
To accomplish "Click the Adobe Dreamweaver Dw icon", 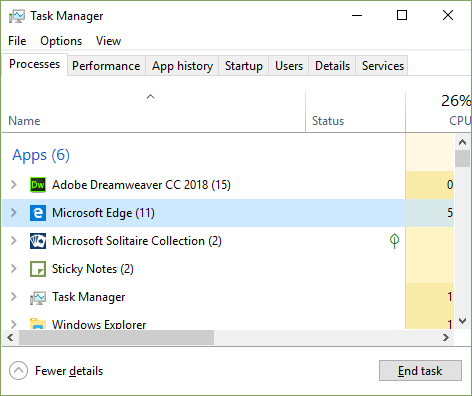I will [x=38, y=185].
